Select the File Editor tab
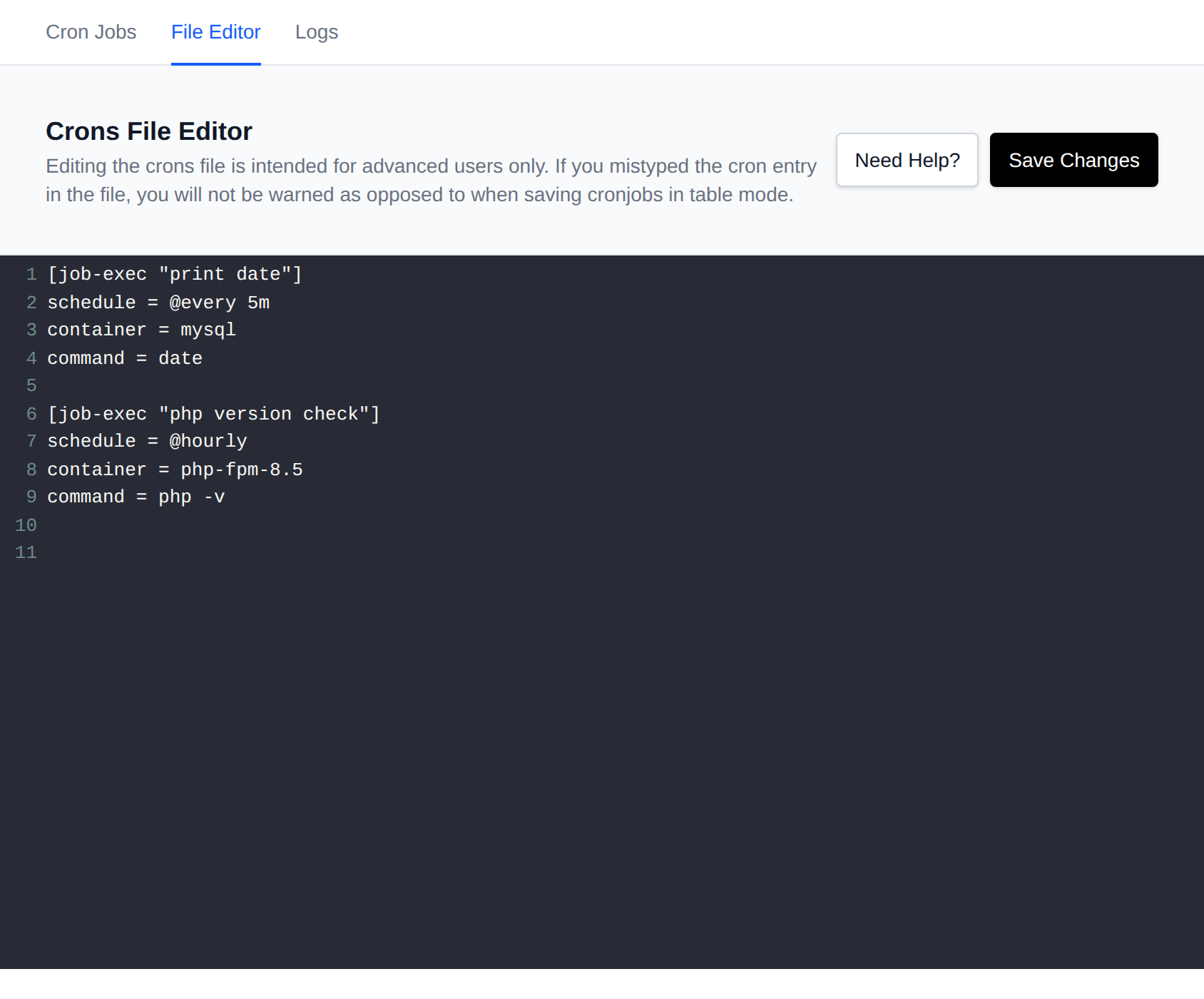This screenshot has width=1204, height=999. click(215, 32)
